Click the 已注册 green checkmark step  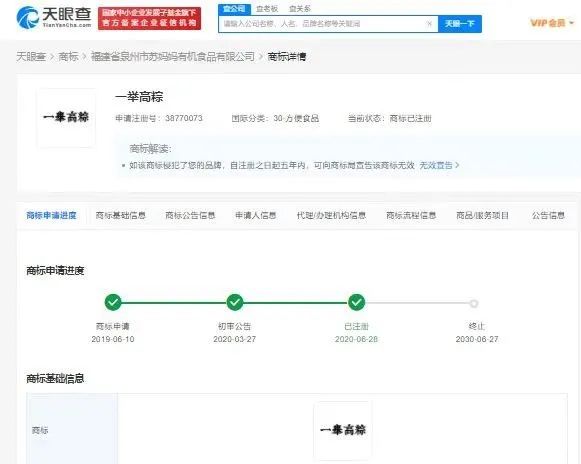[x=356, y=302]
